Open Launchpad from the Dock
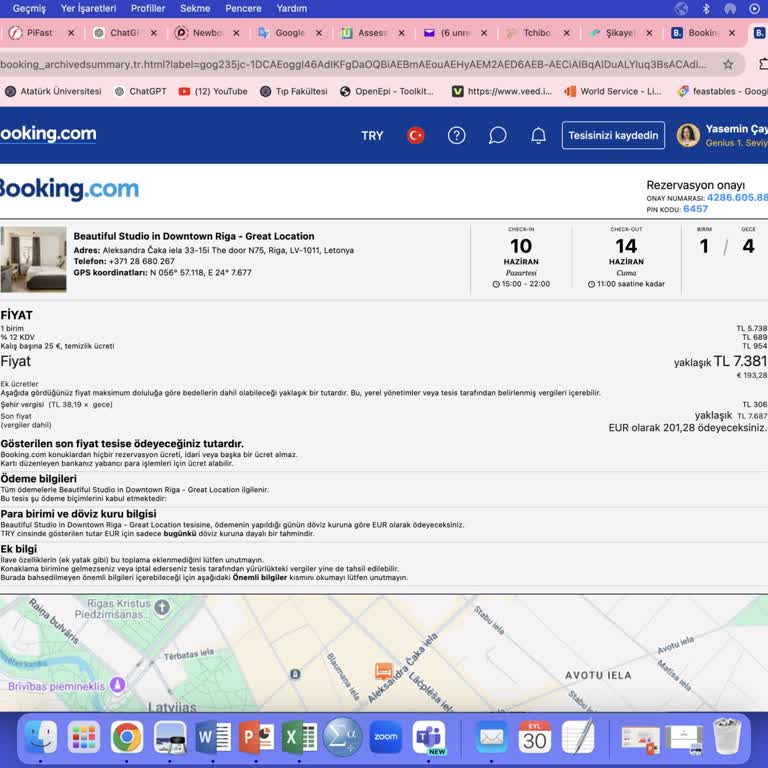Screen dimensions: 768x768 click(x=84, y=736)
